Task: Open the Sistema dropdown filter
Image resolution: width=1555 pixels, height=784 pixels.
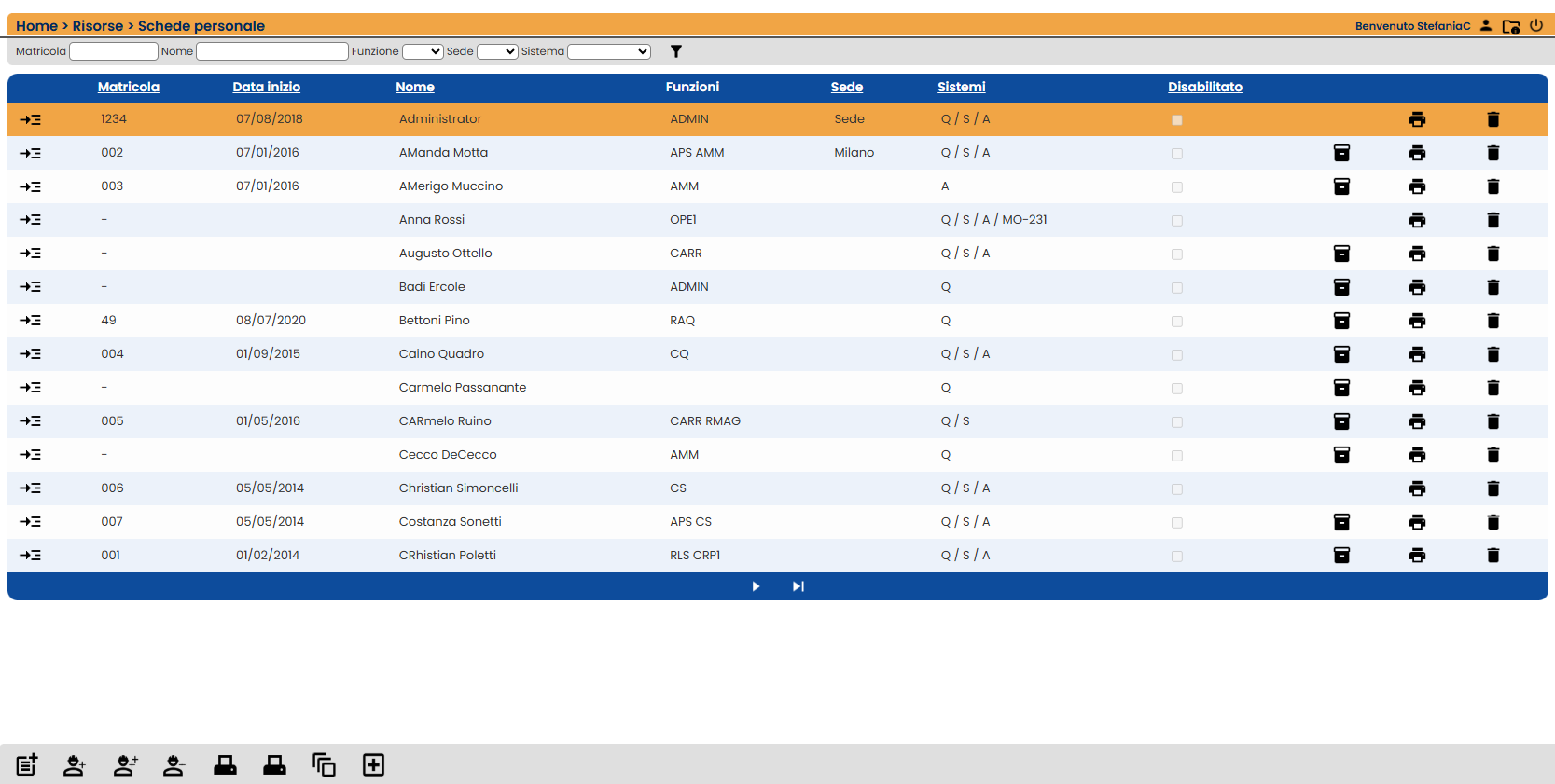Action: point(609,51)
